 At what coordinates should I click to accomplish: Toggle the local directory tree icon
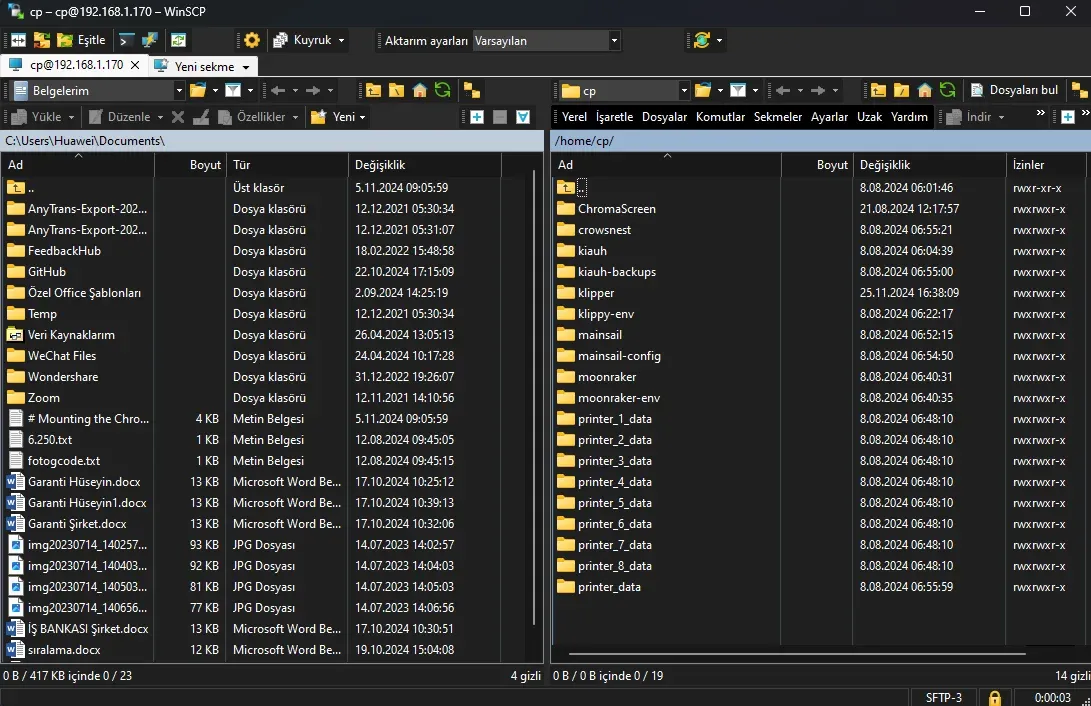(x=472, y=90)
